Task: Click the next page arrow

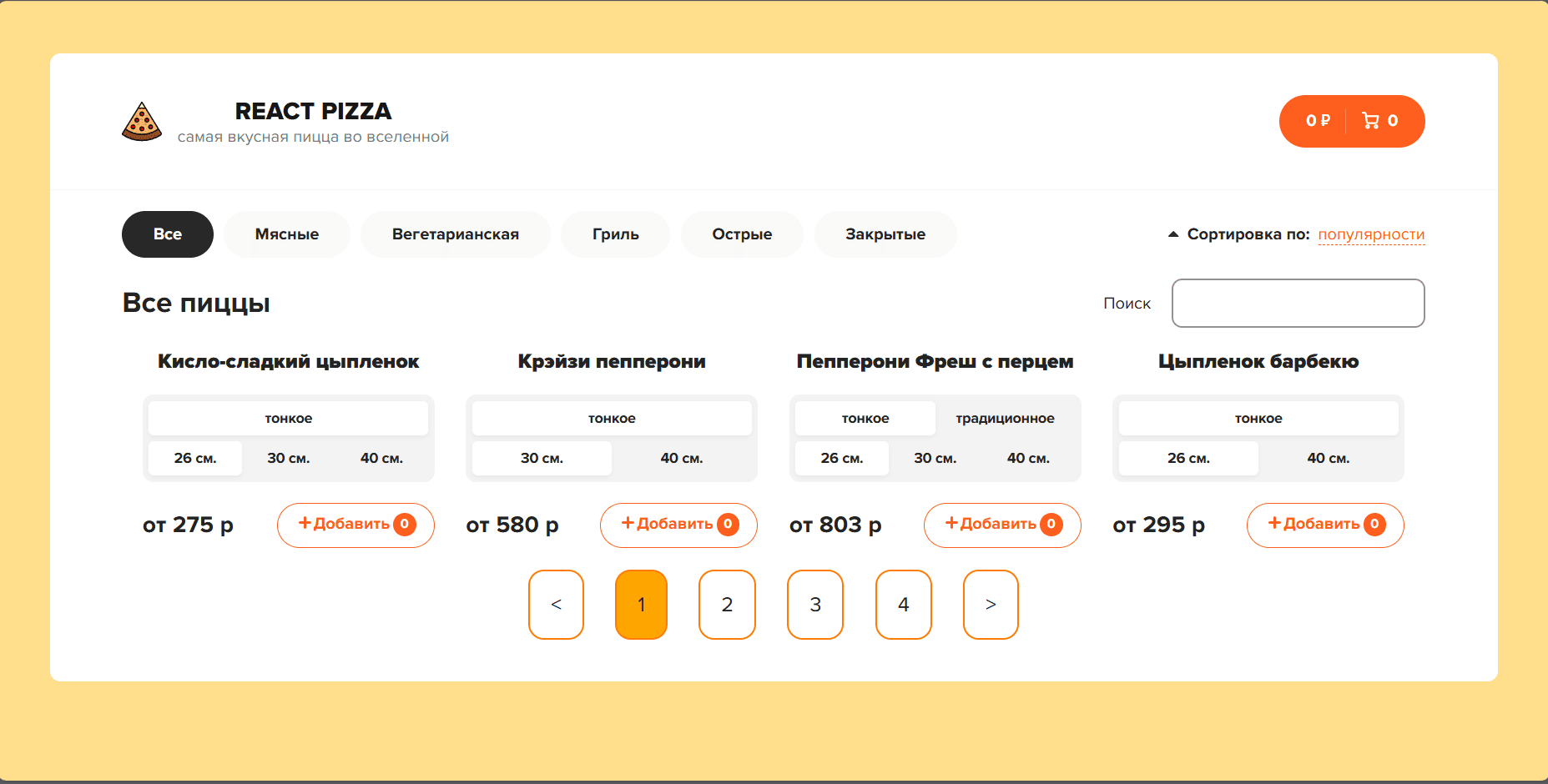Action: [990, 604]
